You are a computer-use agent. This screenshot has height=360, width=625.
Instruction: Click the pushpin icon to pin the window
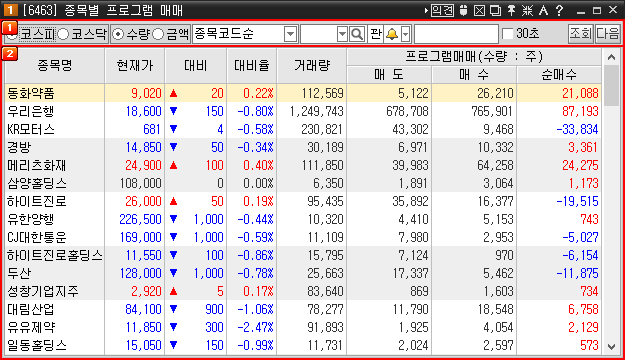(511, 10)
